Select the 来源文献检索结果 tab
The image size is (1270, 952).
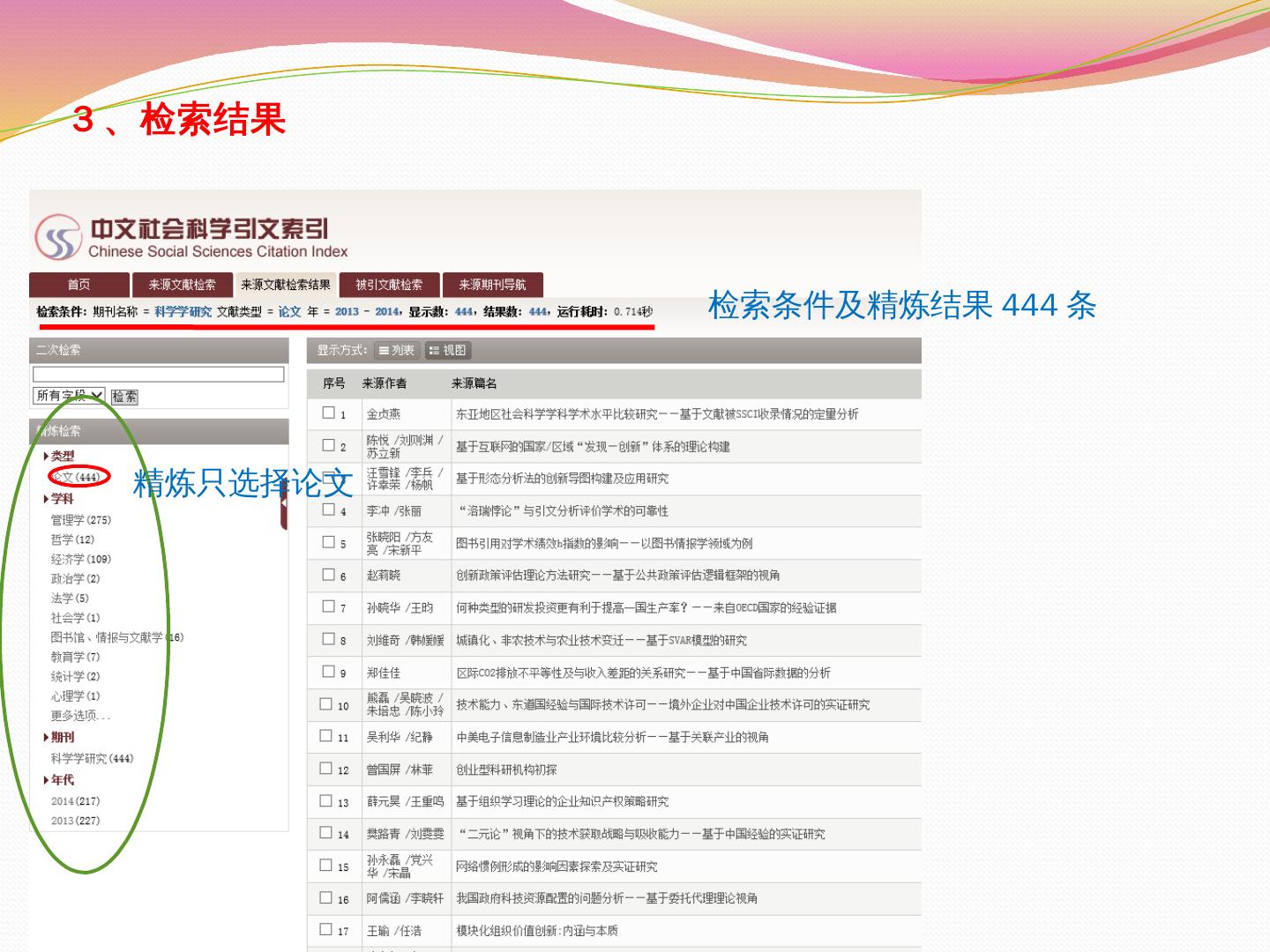coord(286,285)
